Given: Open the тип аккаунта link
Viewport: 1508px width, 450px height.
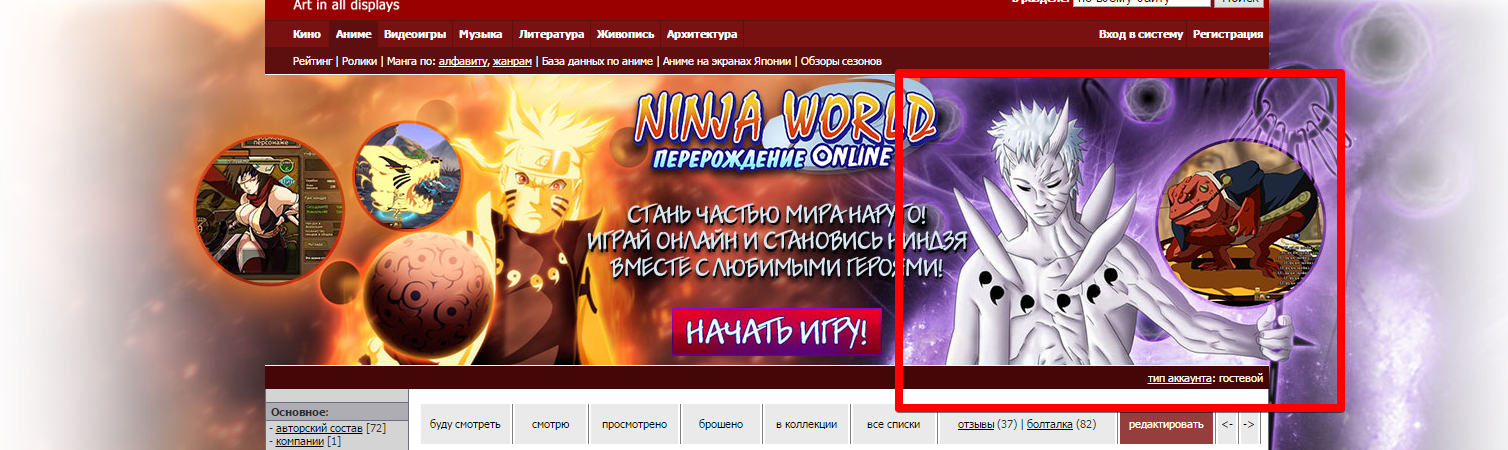Looking at the screenshot, I should (x=1179, y=379).
